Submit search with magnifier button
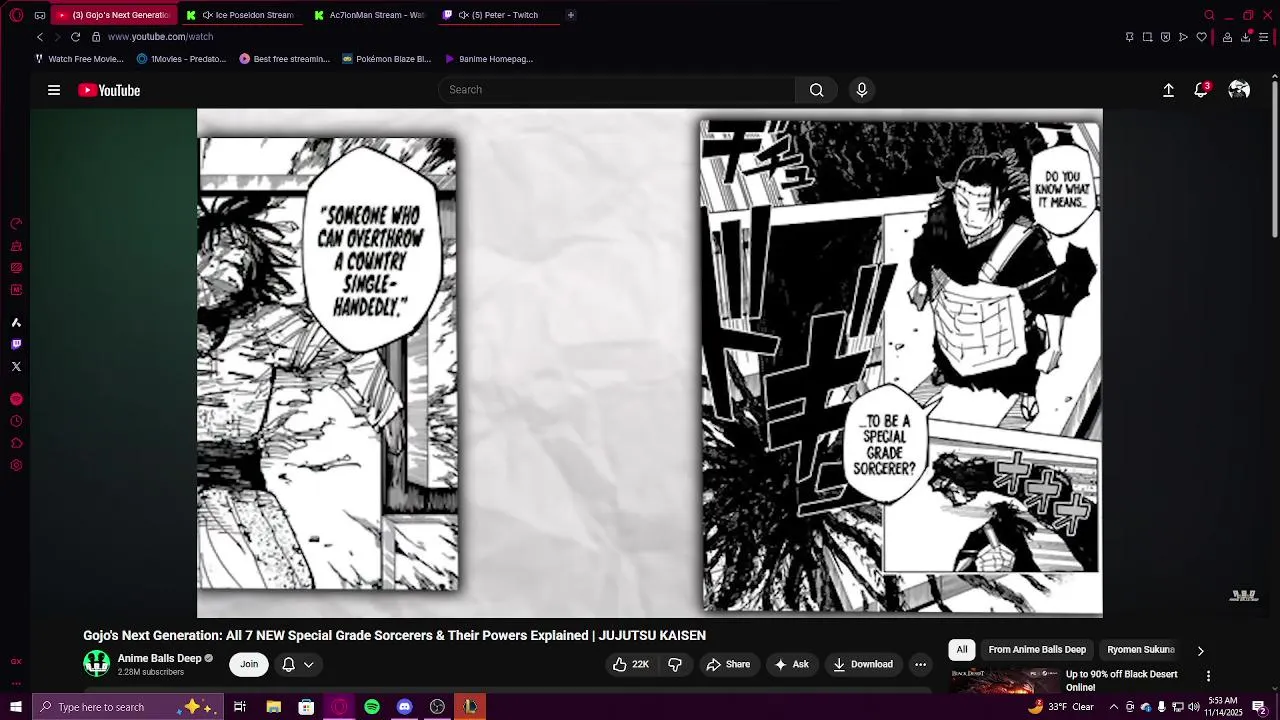 tap(817, 90)
